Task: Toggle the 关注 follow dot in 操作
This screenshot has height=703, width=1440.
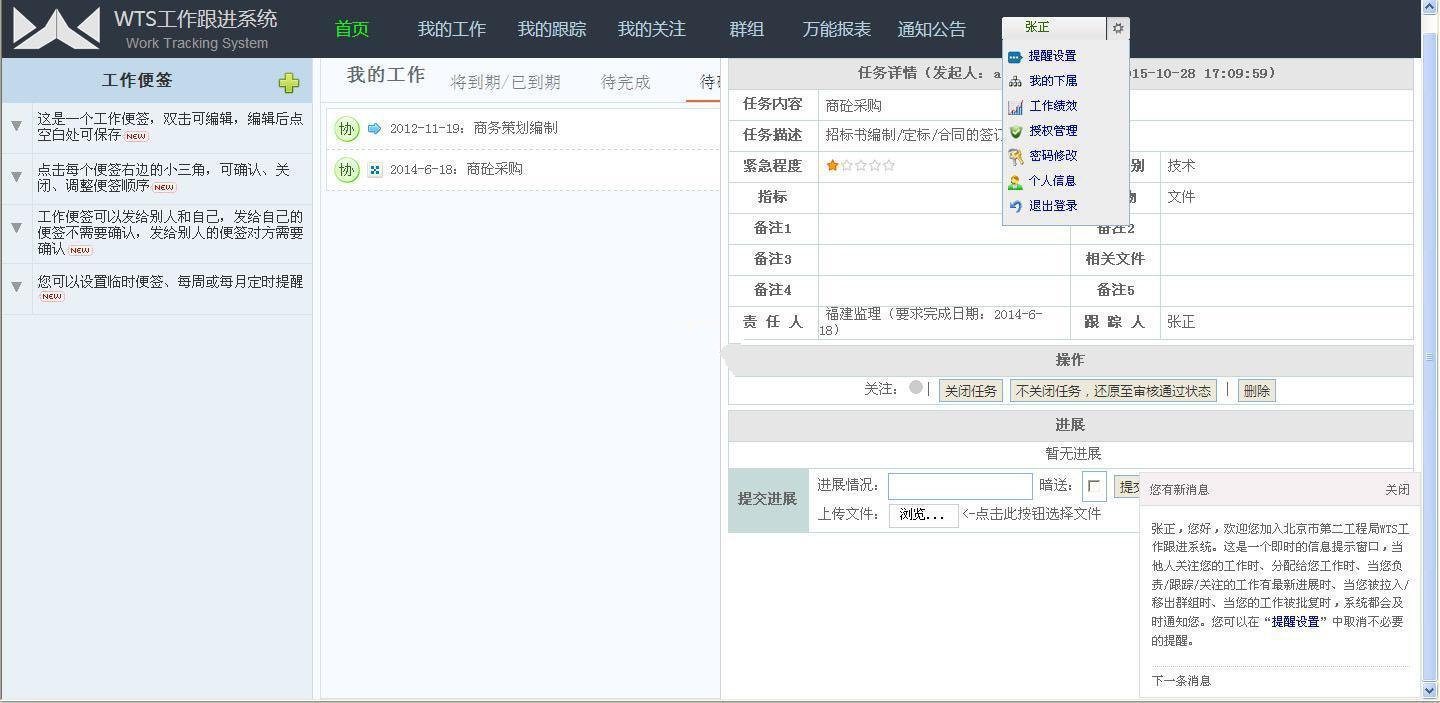Action: 915,389
